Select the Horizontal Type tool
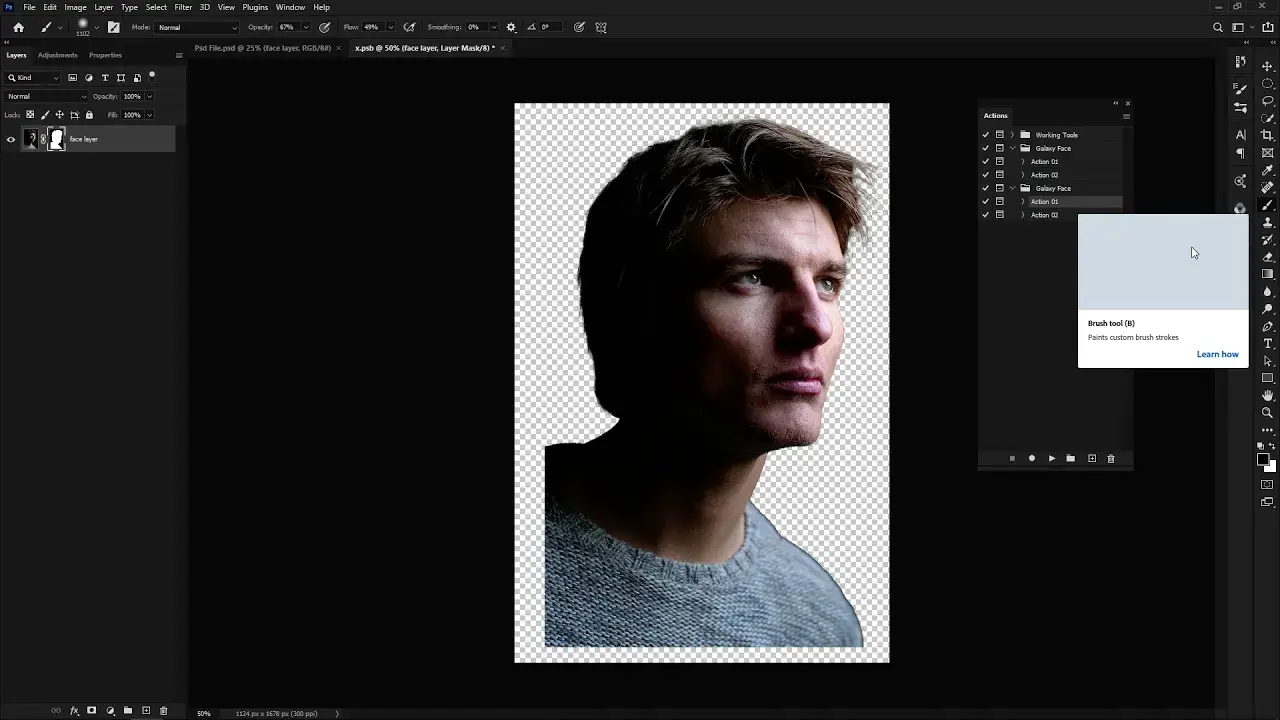Image resolution: width=1280 pixels, height=720 pixels. point(1268,343)
